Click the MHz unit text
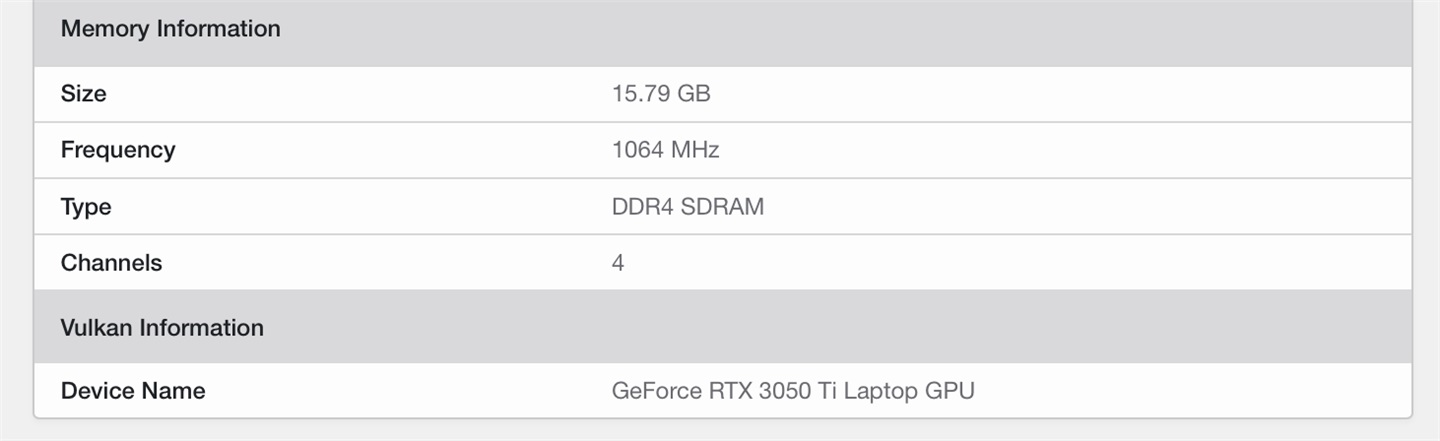The width and height of the screenshot is (1440, 441). coord(696,150)
